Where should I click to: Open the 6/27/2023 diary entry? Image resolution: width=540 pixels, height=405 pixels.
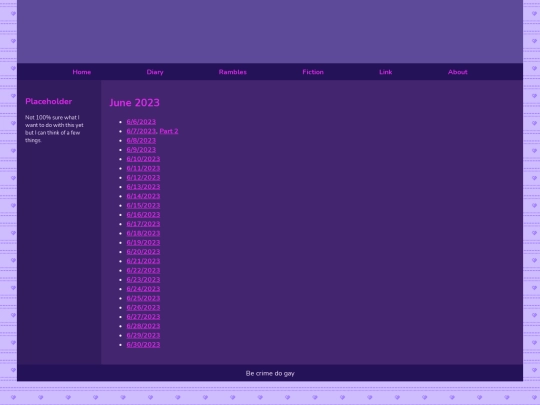pyautogui.click(x=143, y=317)
